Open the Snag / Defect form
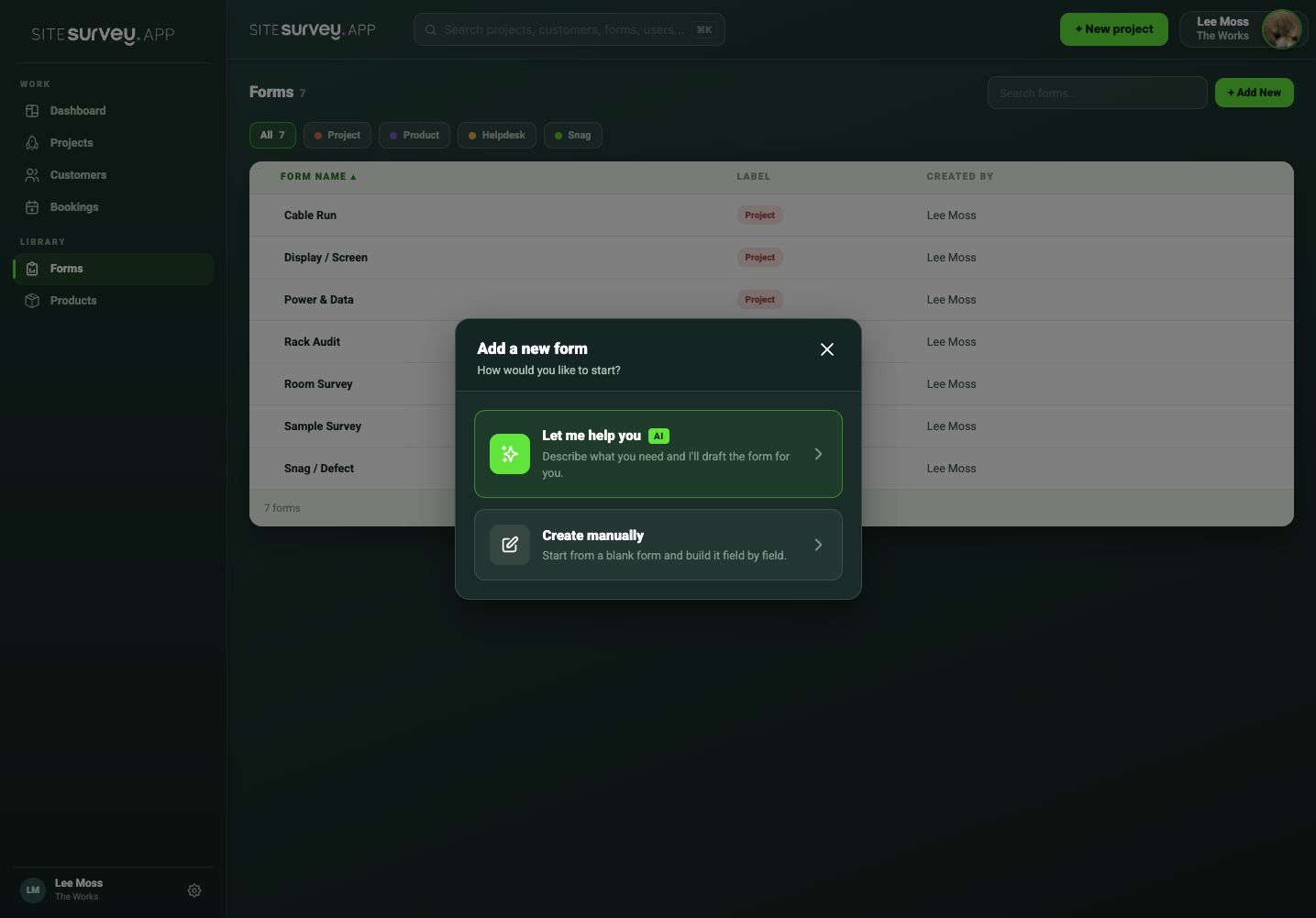 319,469
